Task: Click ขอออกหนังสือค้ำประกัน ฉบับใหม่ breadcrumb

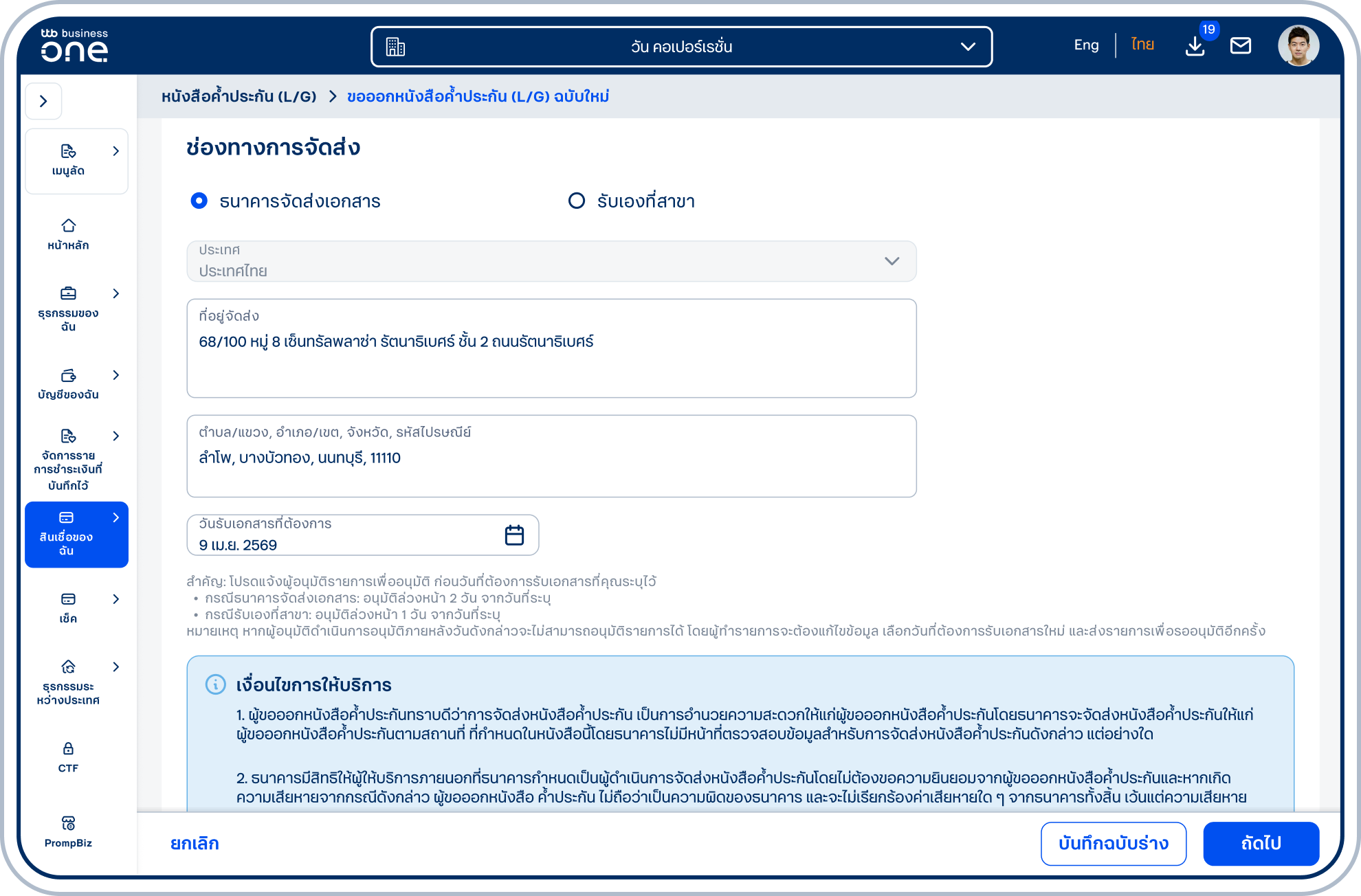Action: pyautogui.click(x=478, y=96)
